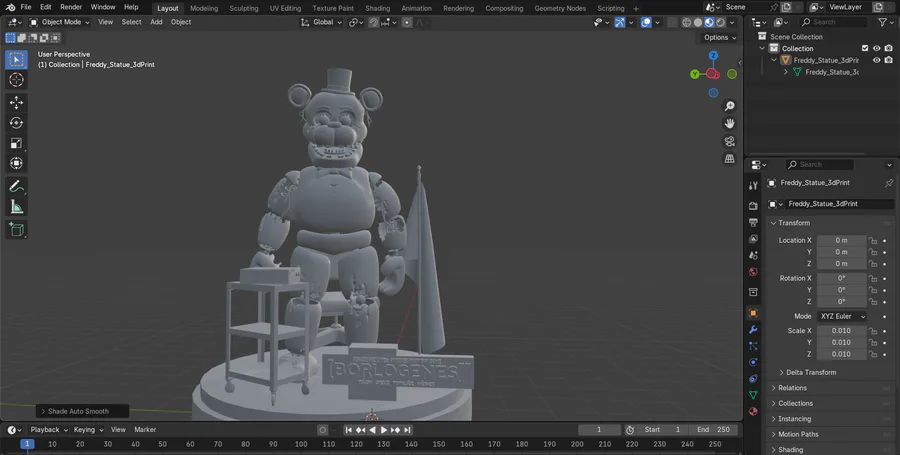Viewport: 900px width, 455px height.
Task: Open the Material properties tab
Action: point(753,411)
